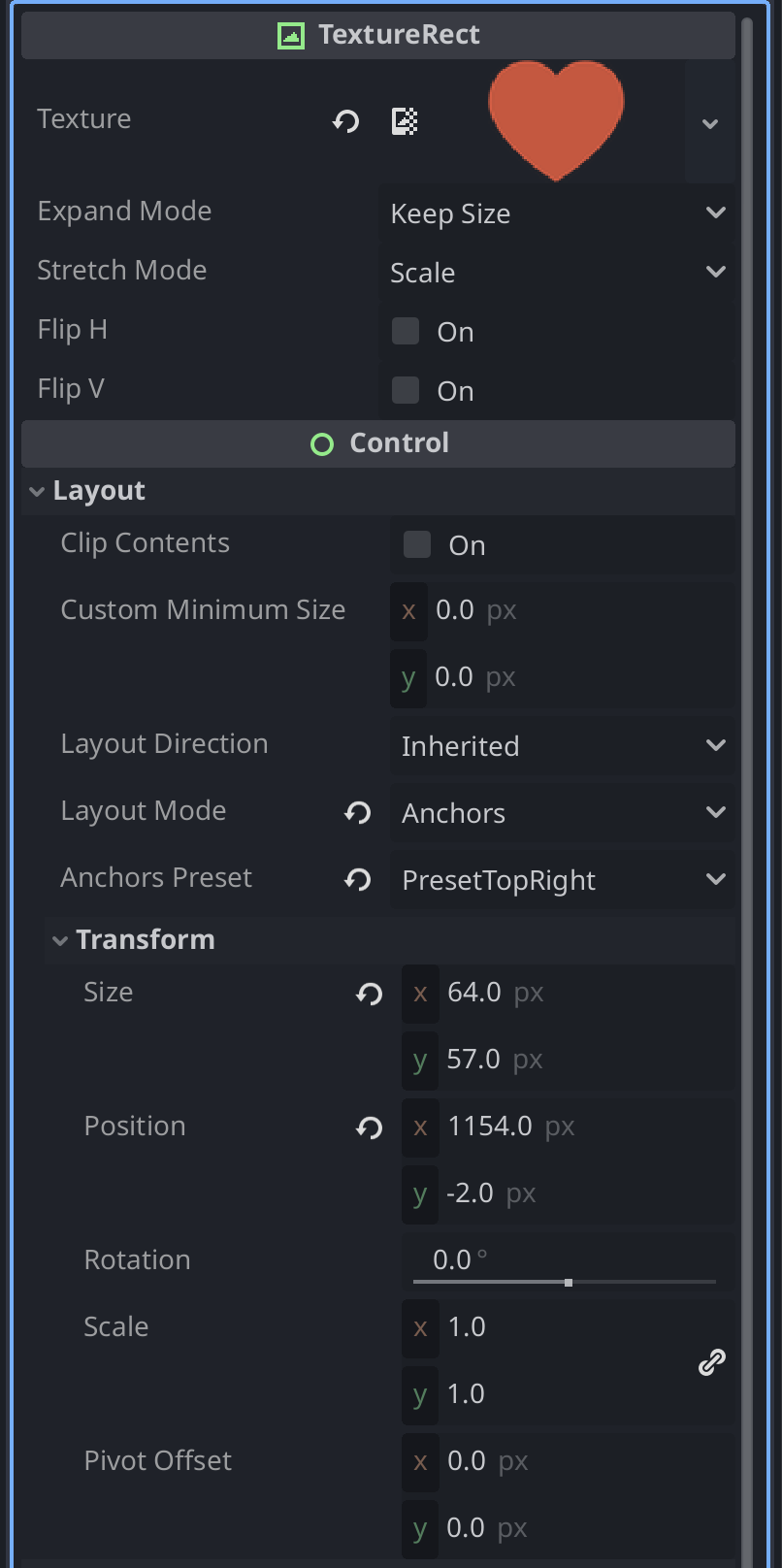Open the Stretch Mode dropdown
Screen dimensions: 782x1568
558,273
